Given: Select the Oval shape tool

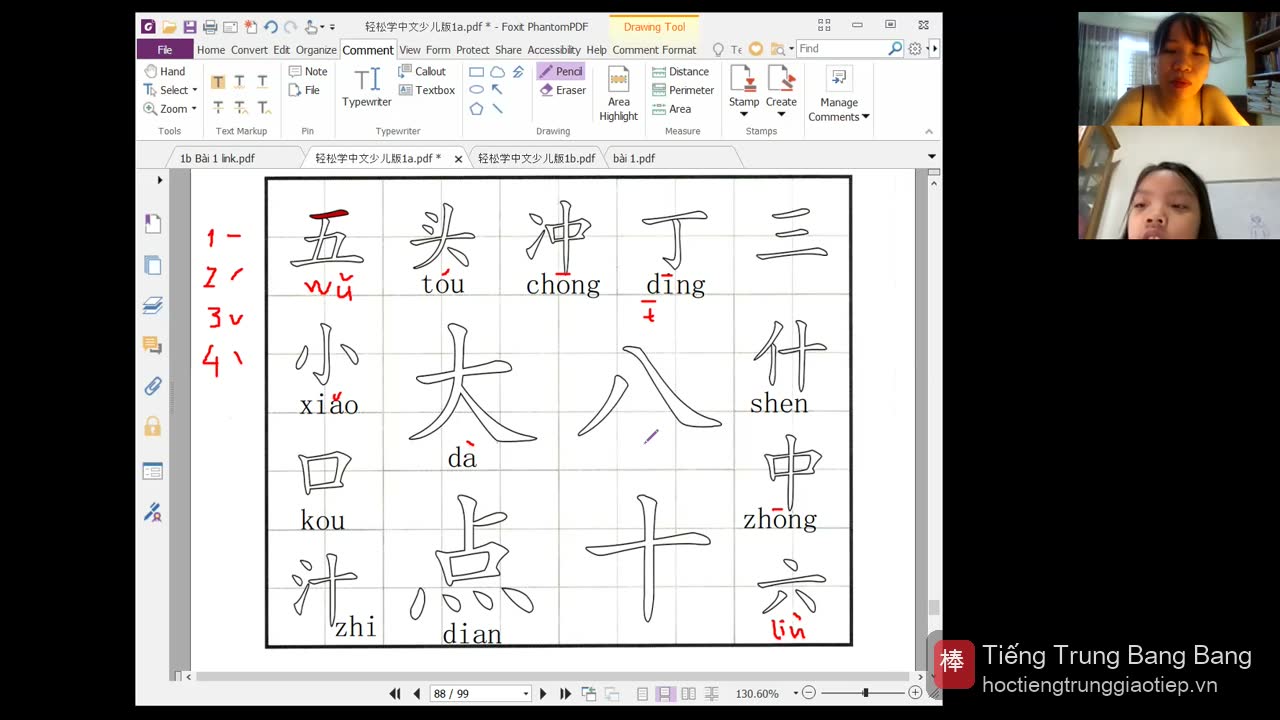Looking at the screenshot, I should pyautogui.click(x=477, y=90).
